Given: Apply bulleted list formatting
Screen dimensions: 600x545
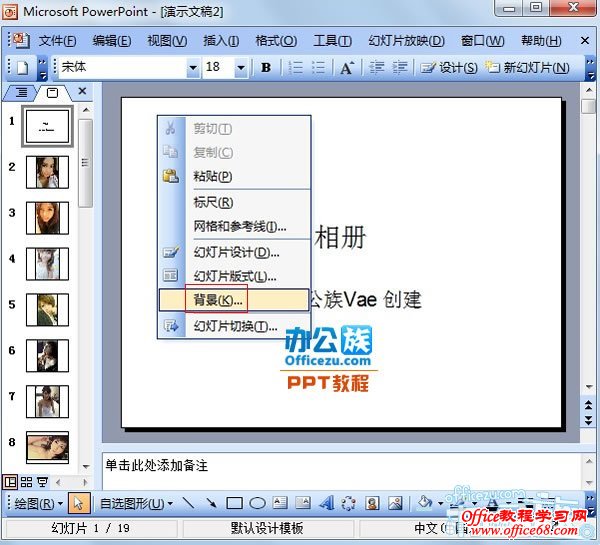Looking at the screenshot, I should [x=318, y=68].
